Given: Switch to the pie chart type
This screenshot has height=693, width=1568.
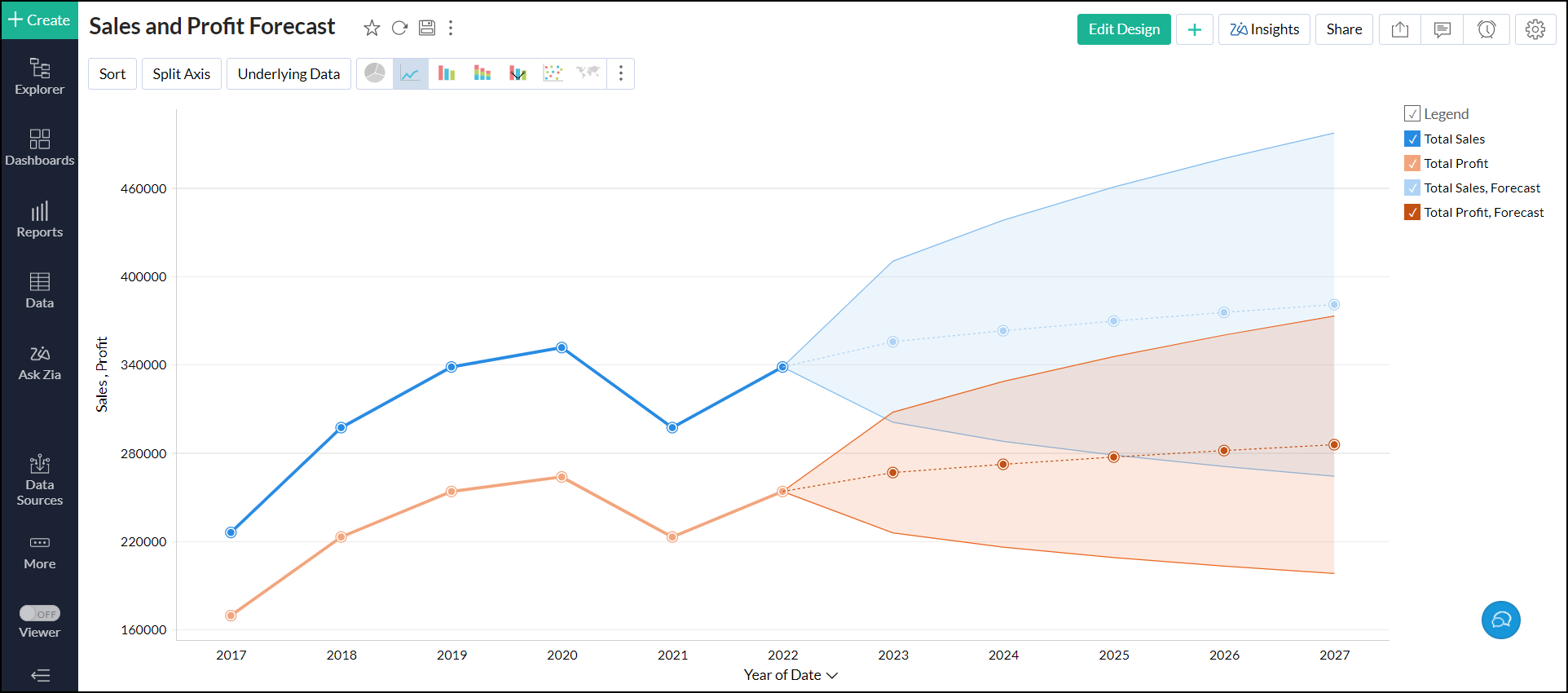Looking at the screenshot, I should pos(375,73).
